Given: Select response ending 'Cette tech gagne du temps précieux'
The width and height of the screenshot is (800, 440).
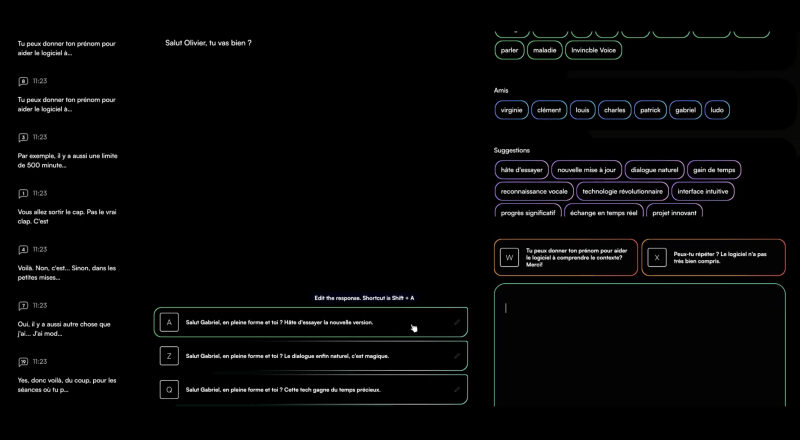Looking at the screenshot, I should coord(311,389).
